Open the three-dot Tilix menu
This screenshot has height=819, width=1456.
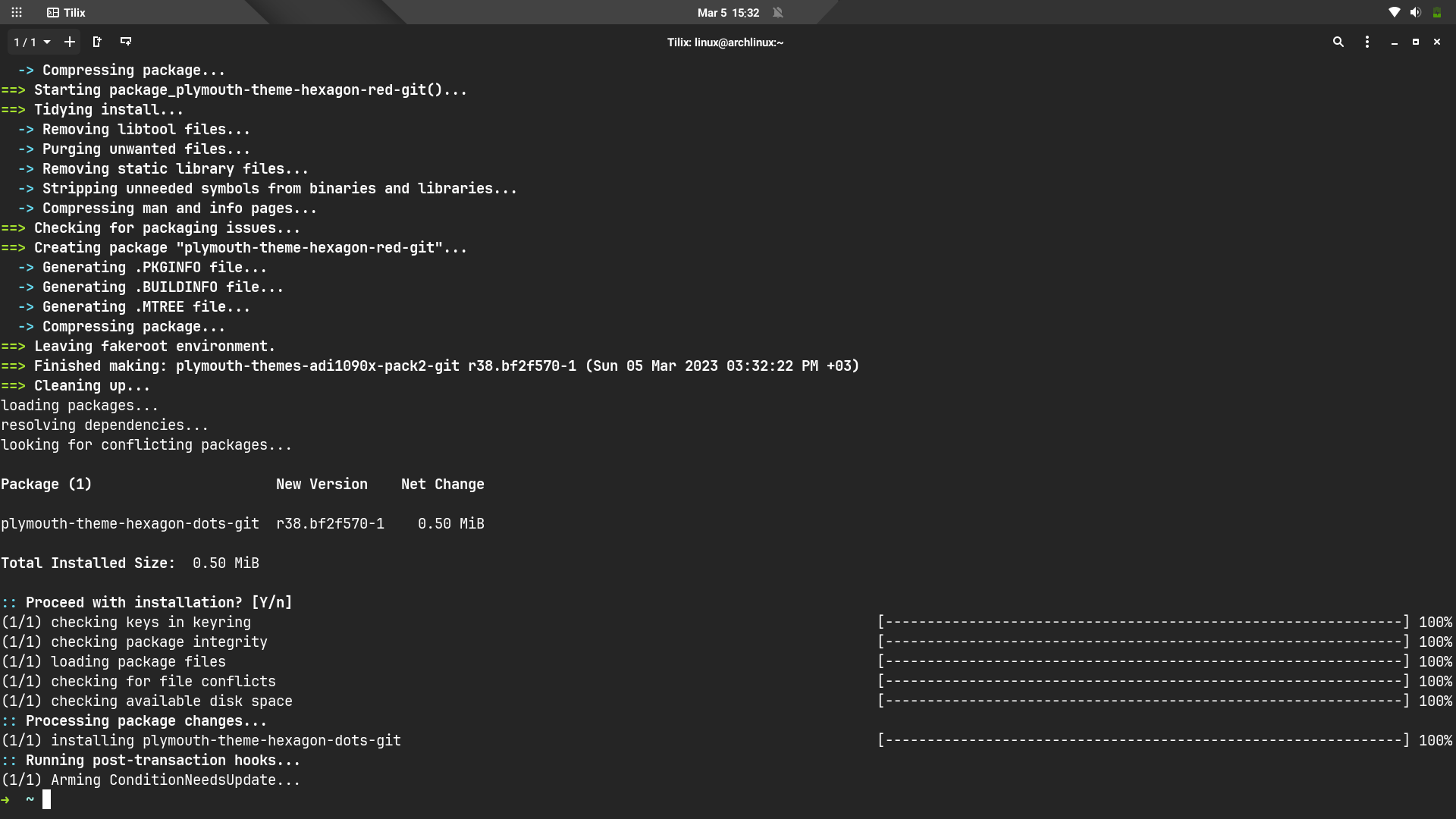click(1367, 42)
